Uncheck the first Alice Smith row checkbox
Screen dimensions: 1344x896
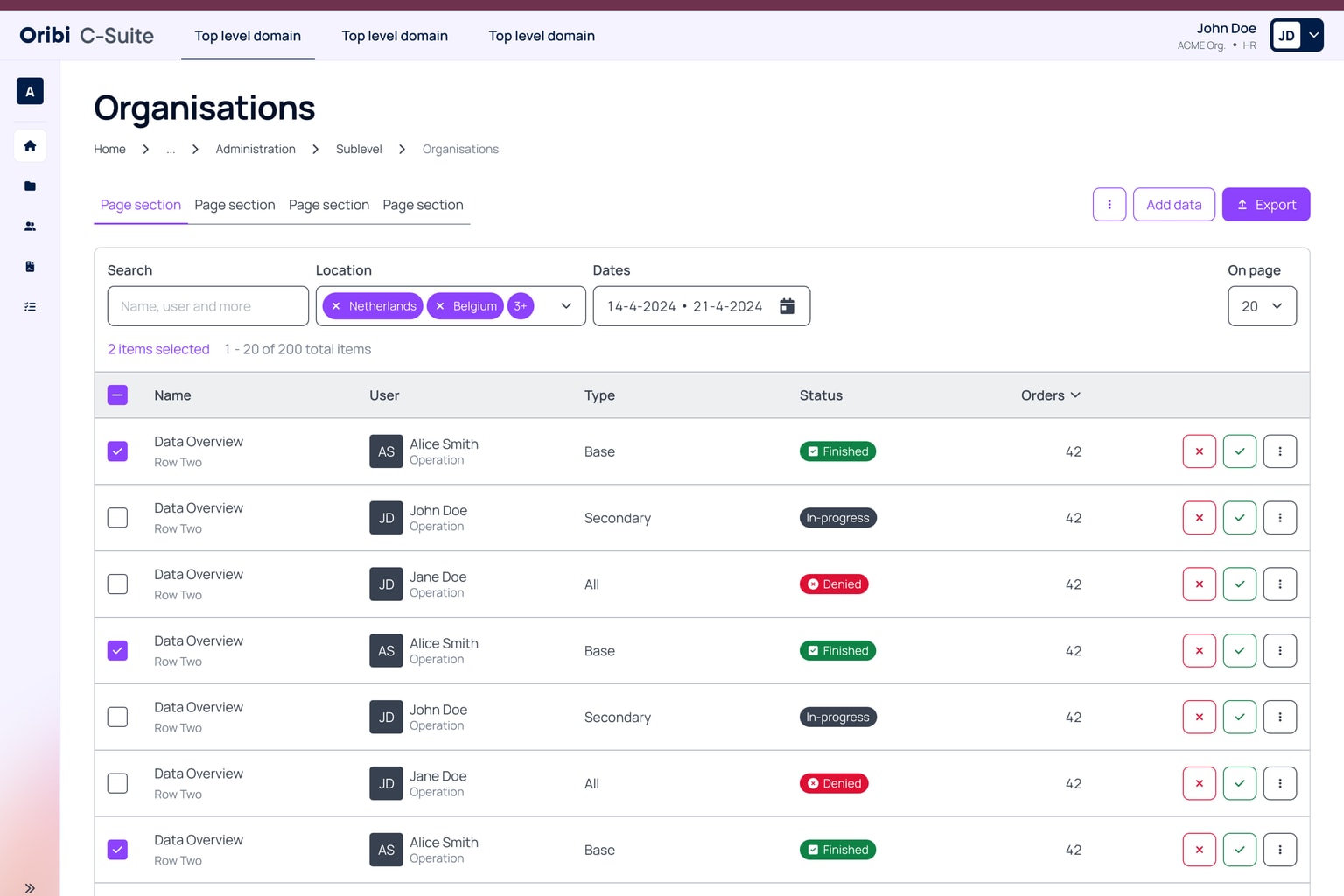click(x=117, y=451)
